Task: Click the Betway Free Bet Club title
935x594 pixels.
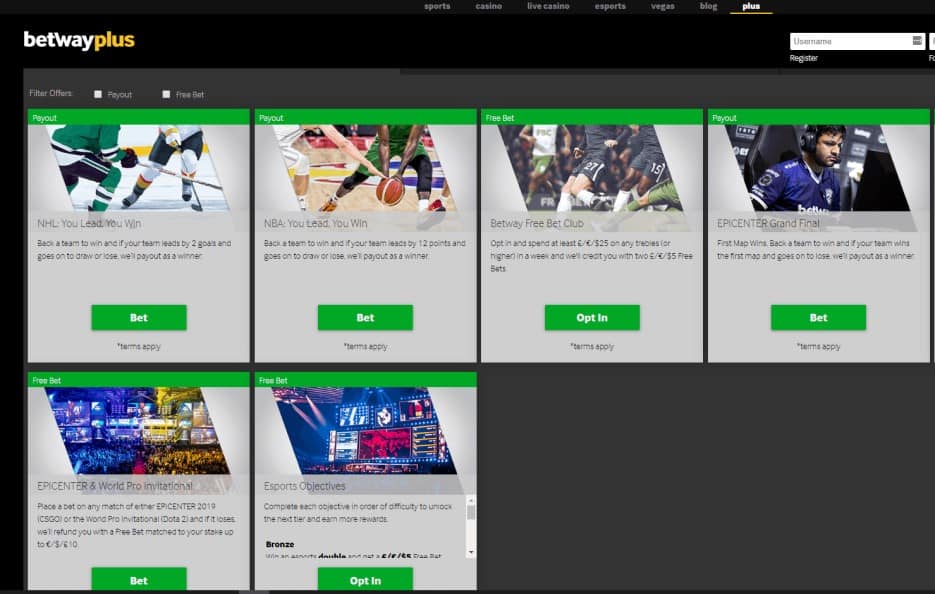Action: click(537, 224)
